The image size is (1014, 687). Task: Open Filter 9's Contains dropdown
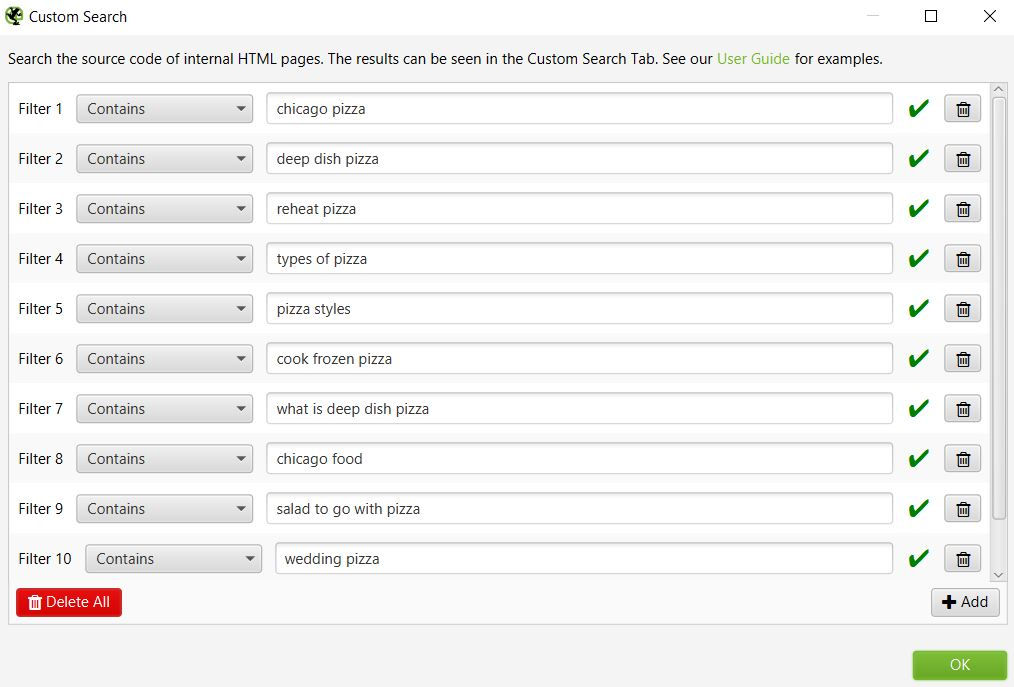point(164,508)
